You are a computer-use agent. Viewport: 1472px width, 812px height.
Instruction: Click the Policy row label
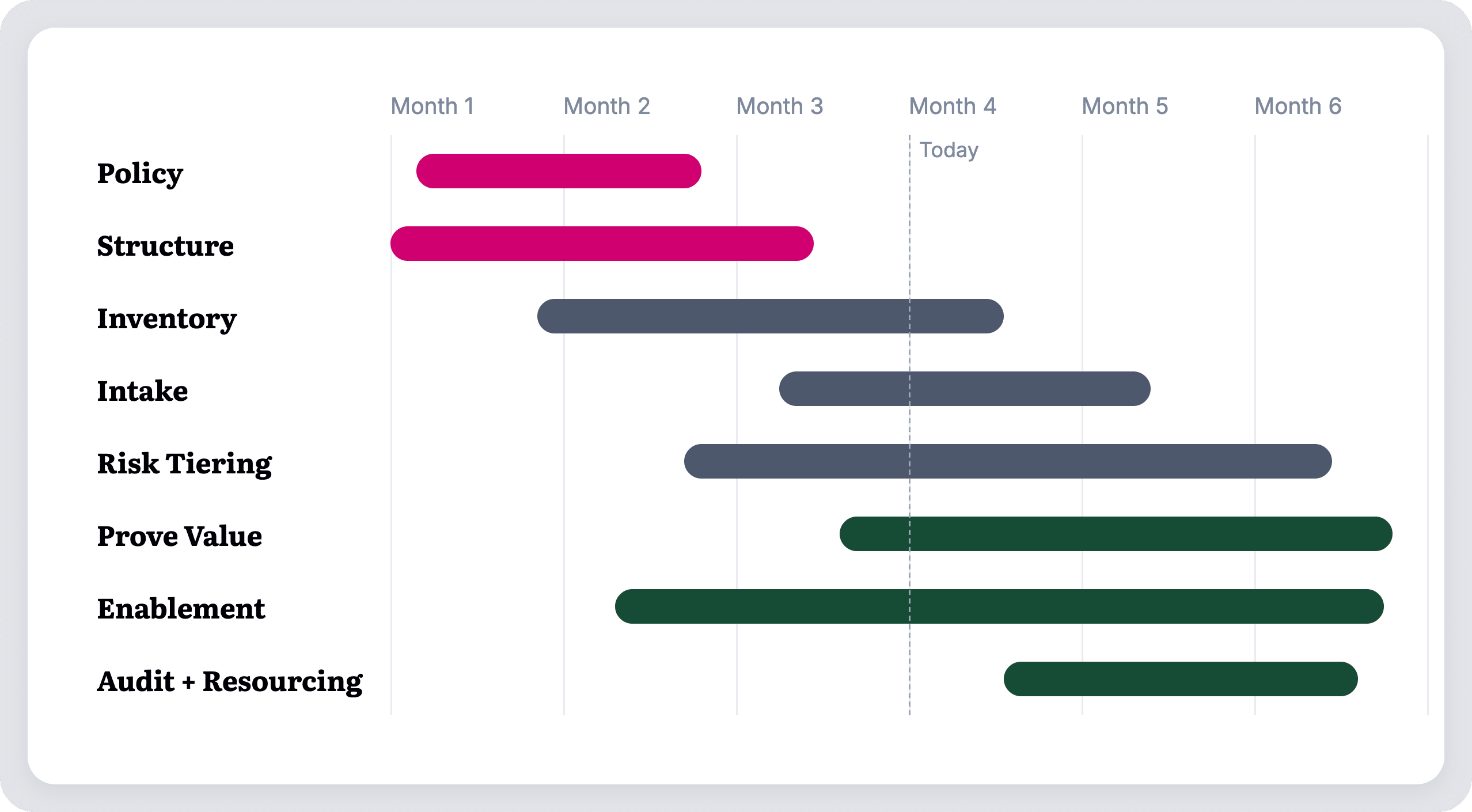pyautogui.click(x=140, y=174)
